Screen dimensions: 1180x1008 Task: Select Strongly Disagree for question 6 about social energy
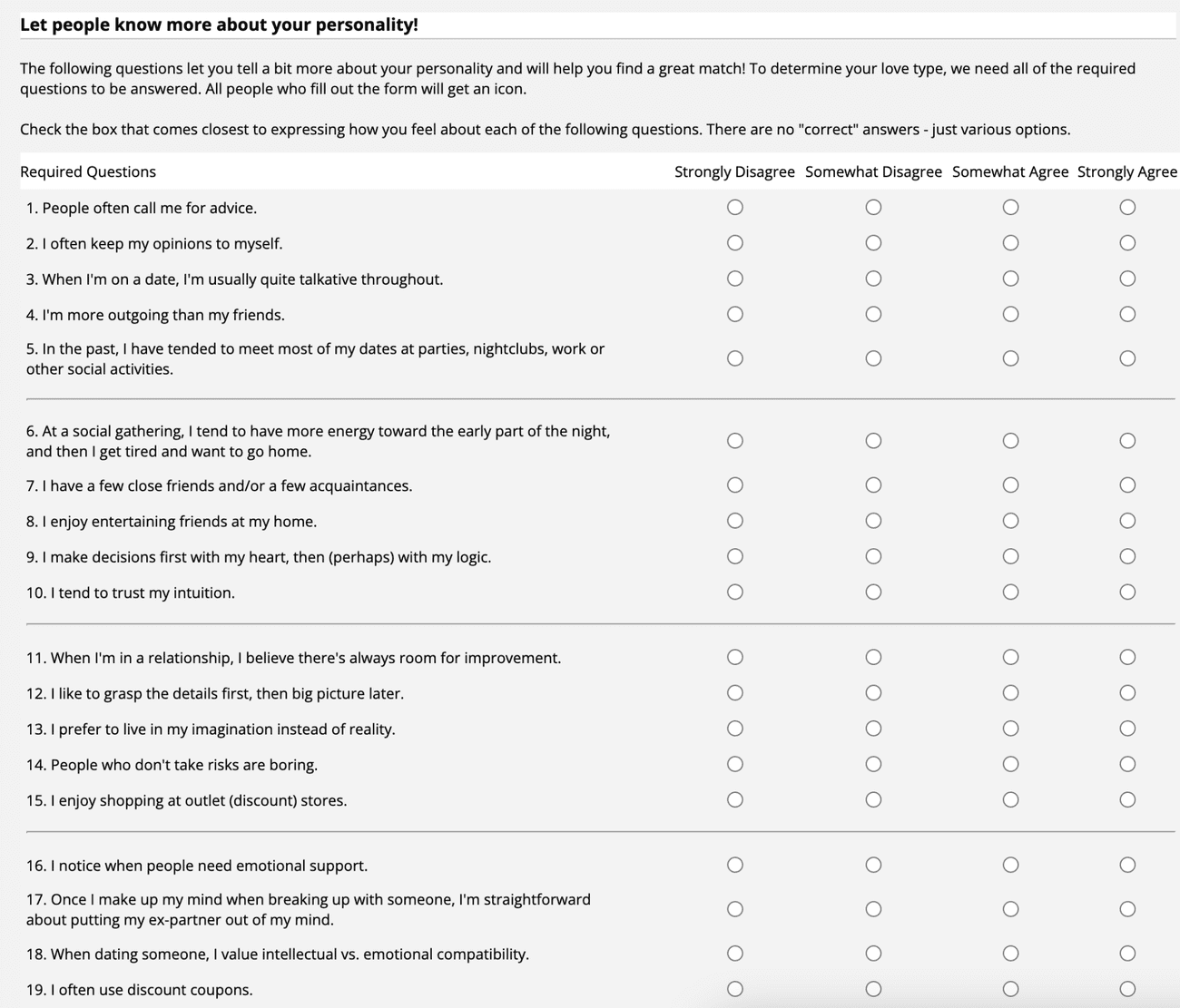(x=734, y=440)
